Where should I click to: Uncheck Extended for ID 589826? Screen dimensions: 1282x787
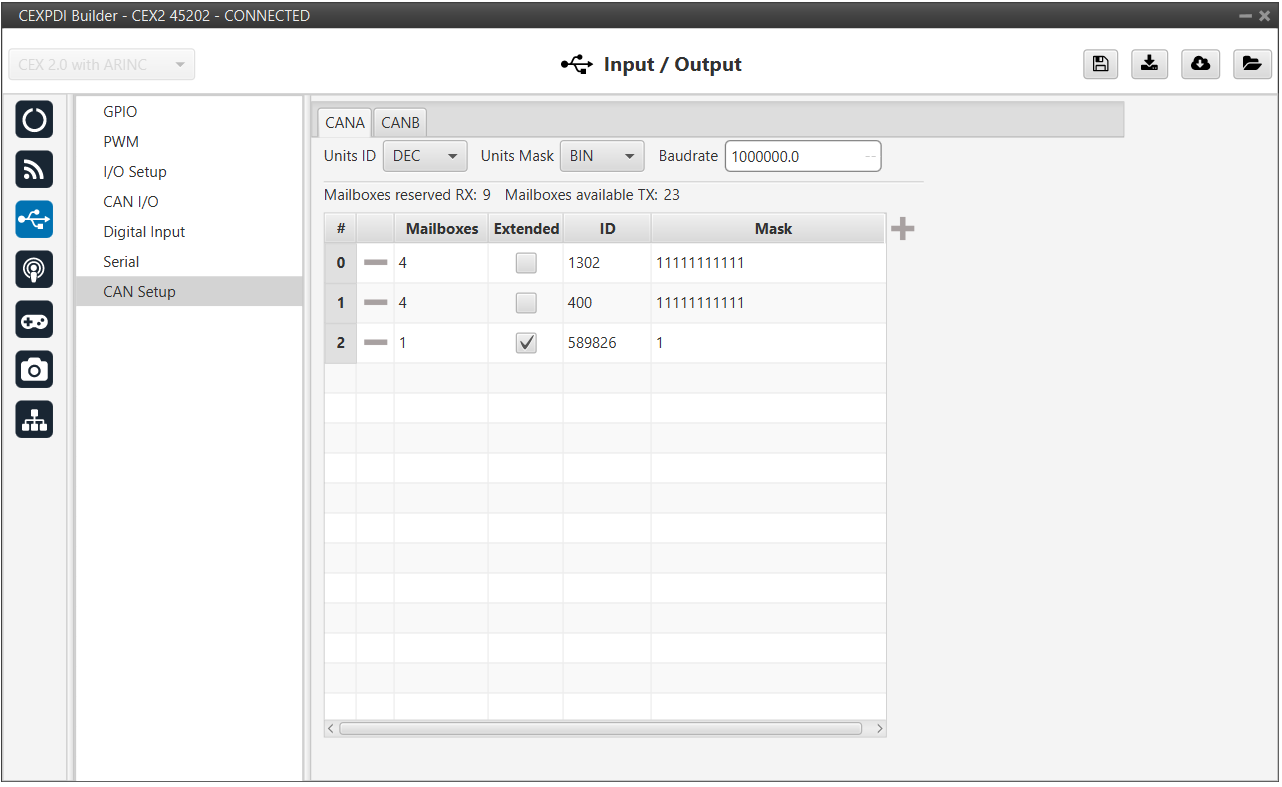526,343
